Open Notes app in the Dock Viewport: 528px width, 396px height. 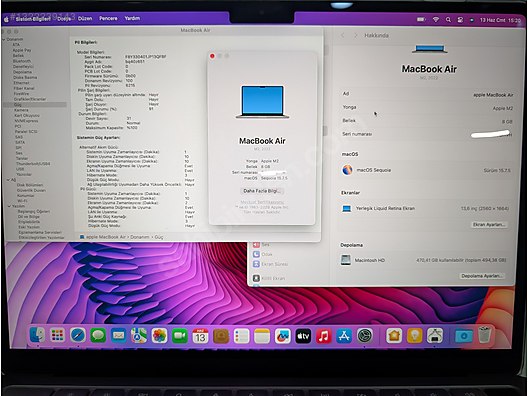(262, 335)
